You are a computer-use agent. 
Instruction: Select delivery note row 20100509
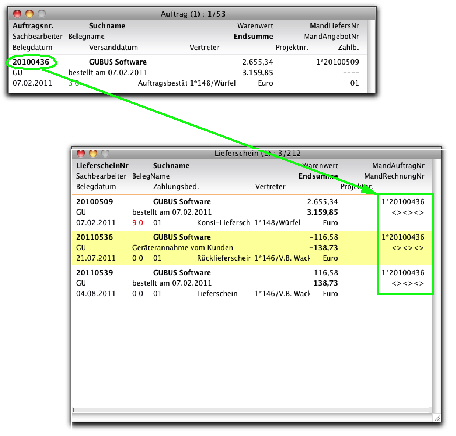click(x=252, y=212)
